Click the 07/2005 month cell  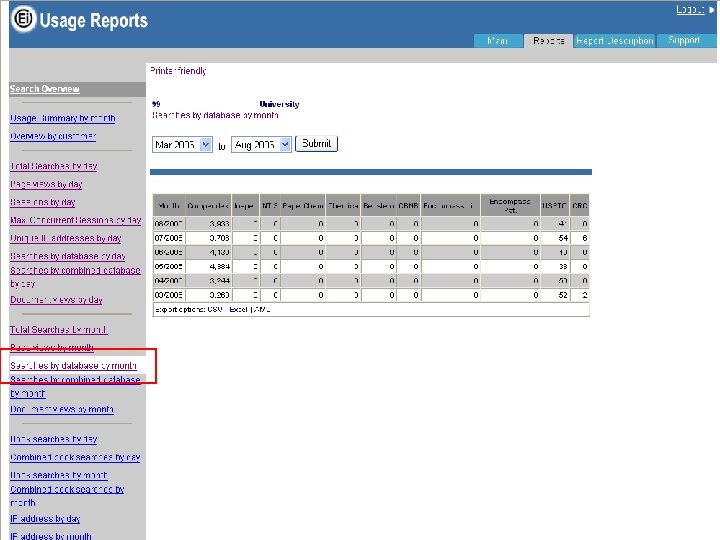[x=169, y=238]
